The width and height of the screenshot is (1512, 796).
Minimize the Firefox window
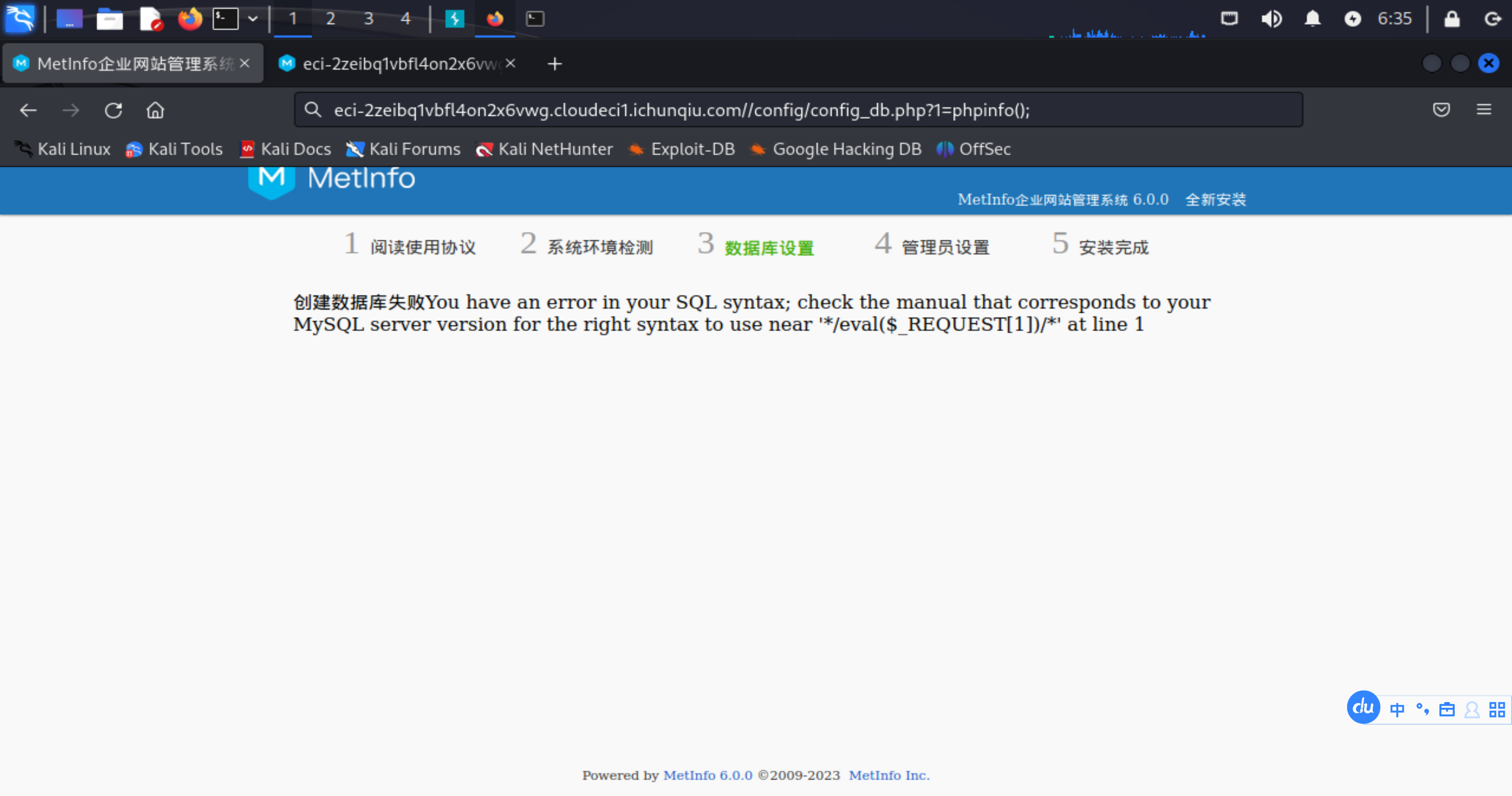(1432, 63)
